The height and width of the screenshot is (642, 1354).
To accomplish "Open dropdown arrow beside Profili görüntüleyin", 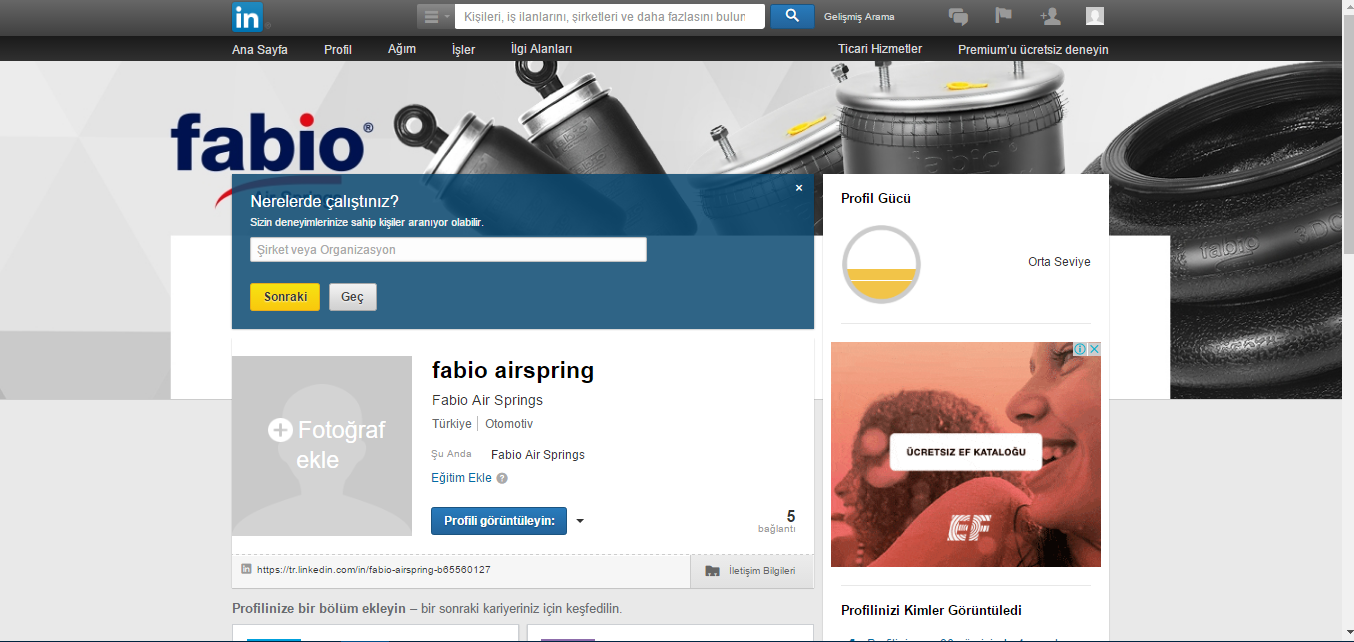I will 580,521.
